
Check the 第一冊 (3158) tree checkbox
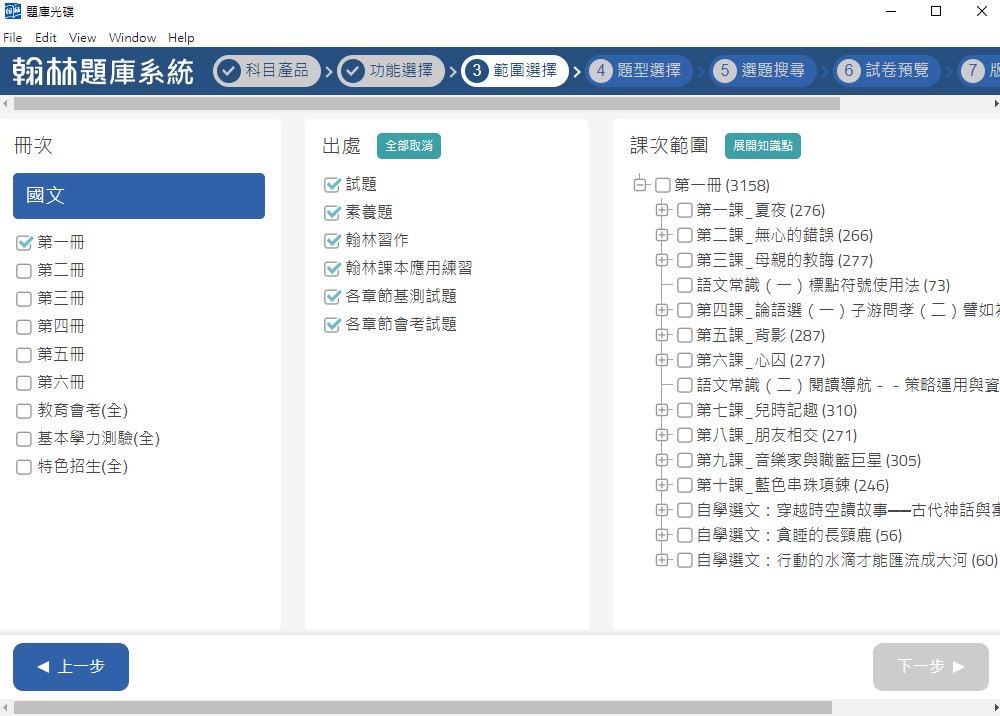click(663, 186)
